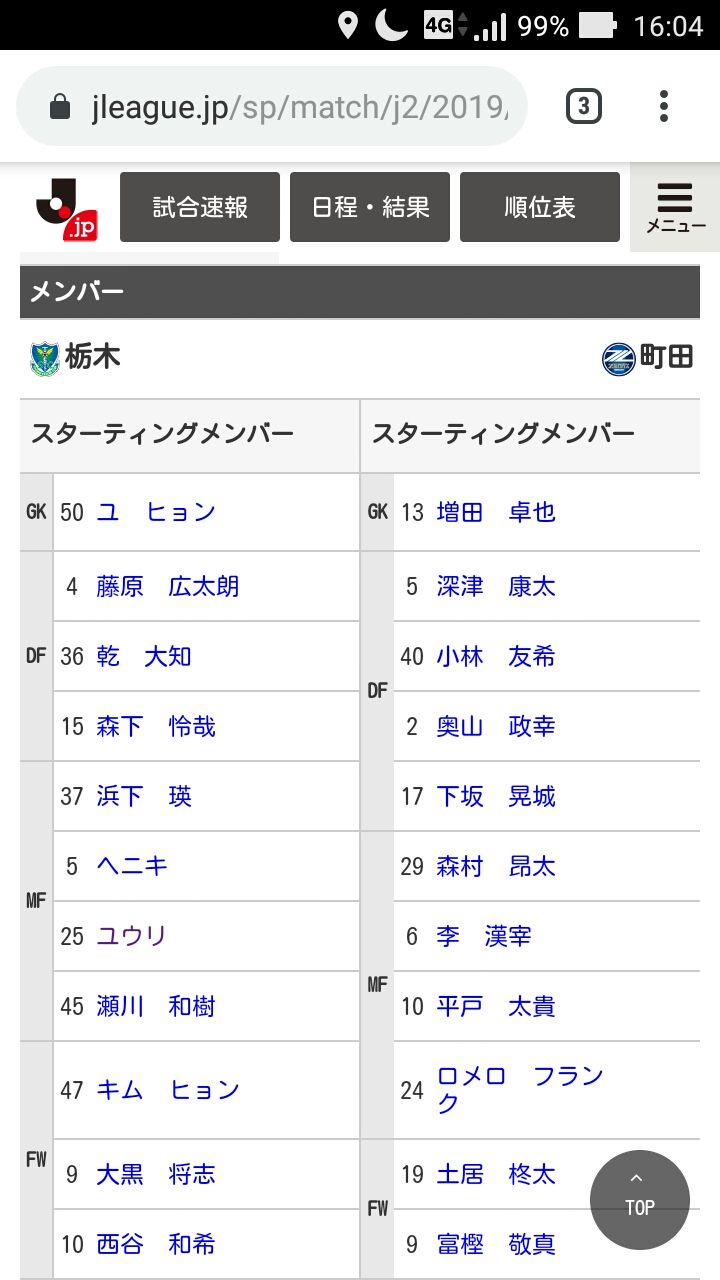Open the tab switcher showing 3 tabs
The height and width of the screenshot is (1280, 720).
pos(584,106)
